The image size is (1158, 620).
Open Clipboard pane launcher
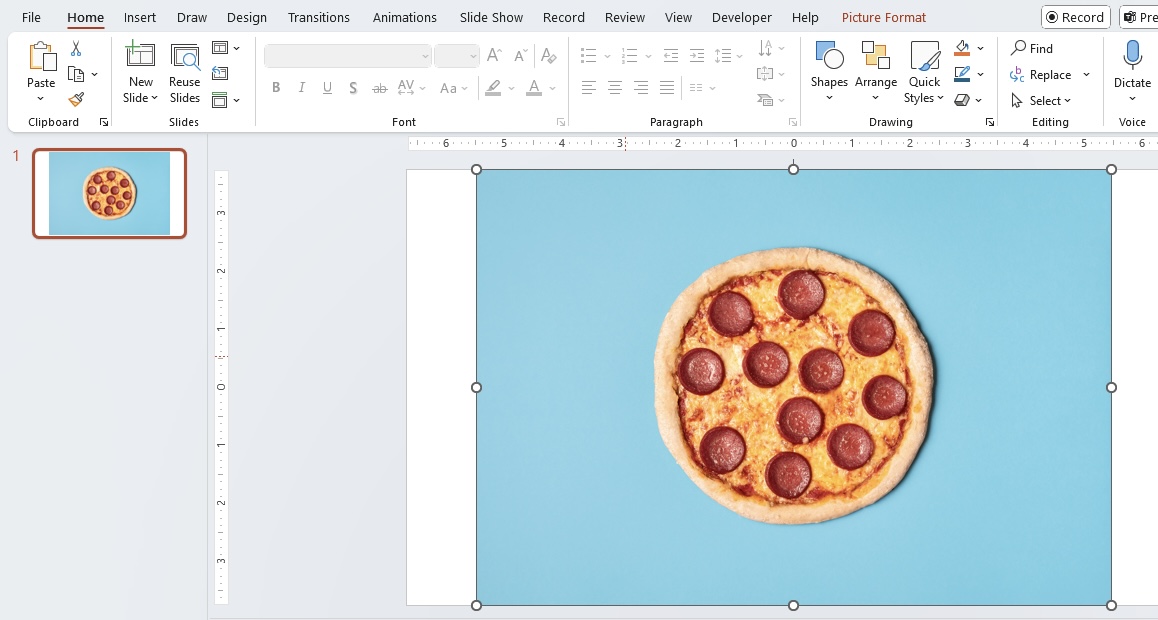click(103, 123)
